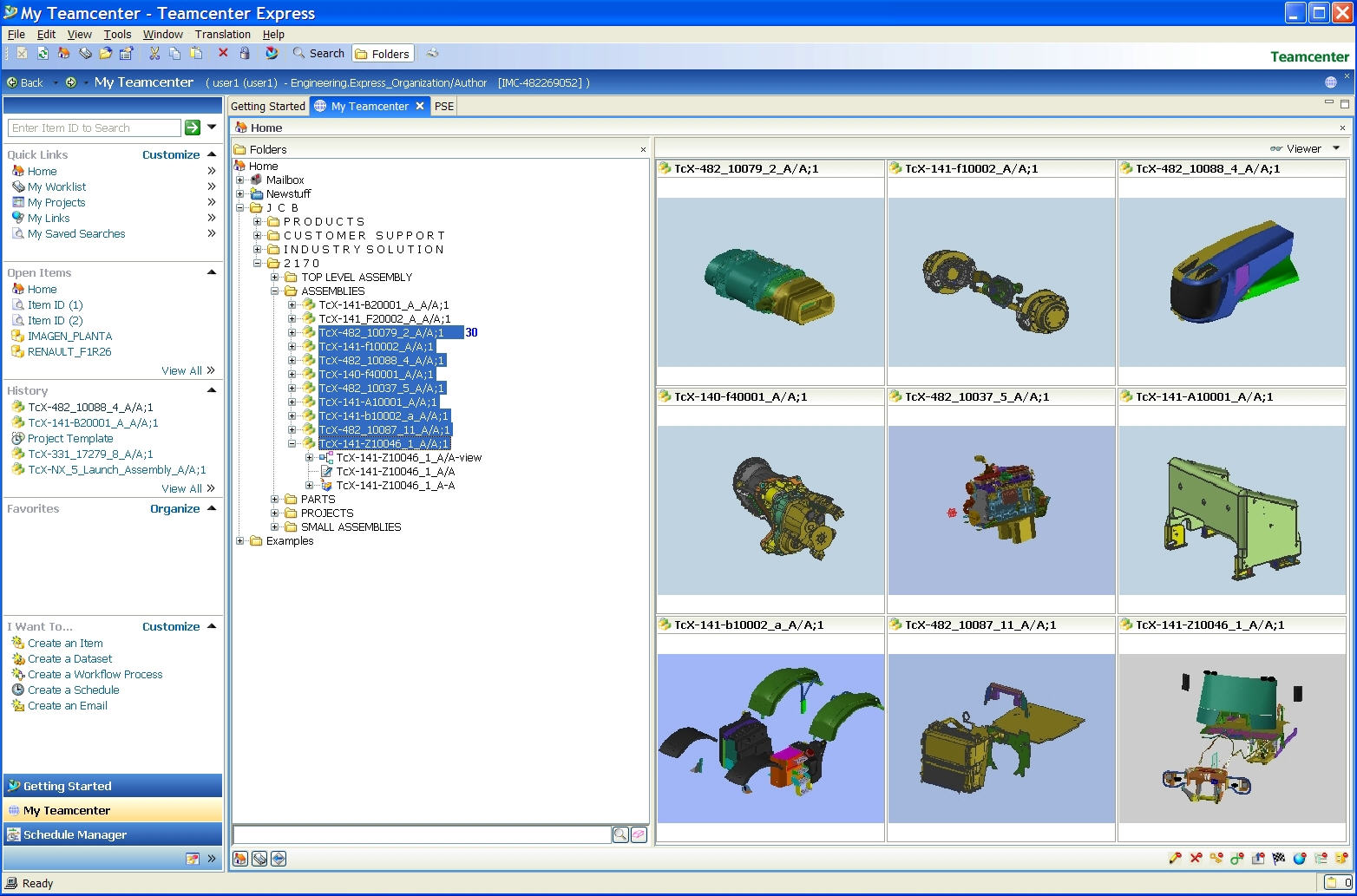Select the TcX-141-A10001_A/A;1 viewer thumbnail
1357x896 pixels.
(x=1232, y=510)
